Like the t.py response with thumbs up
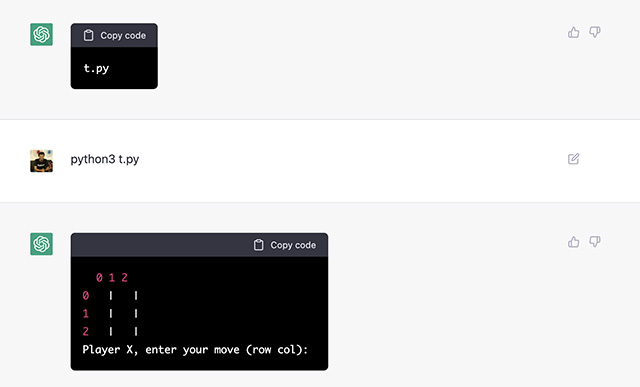This screenshot has width=640, height=387. [x=573, y=32]
